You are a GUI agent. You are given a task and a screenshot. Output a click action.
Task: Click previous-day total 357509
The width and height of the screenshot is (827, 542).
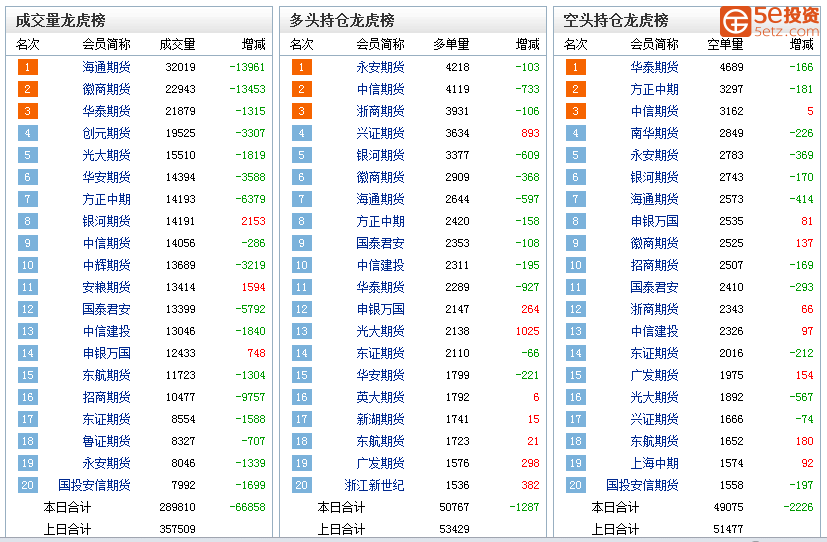point(177,529)
